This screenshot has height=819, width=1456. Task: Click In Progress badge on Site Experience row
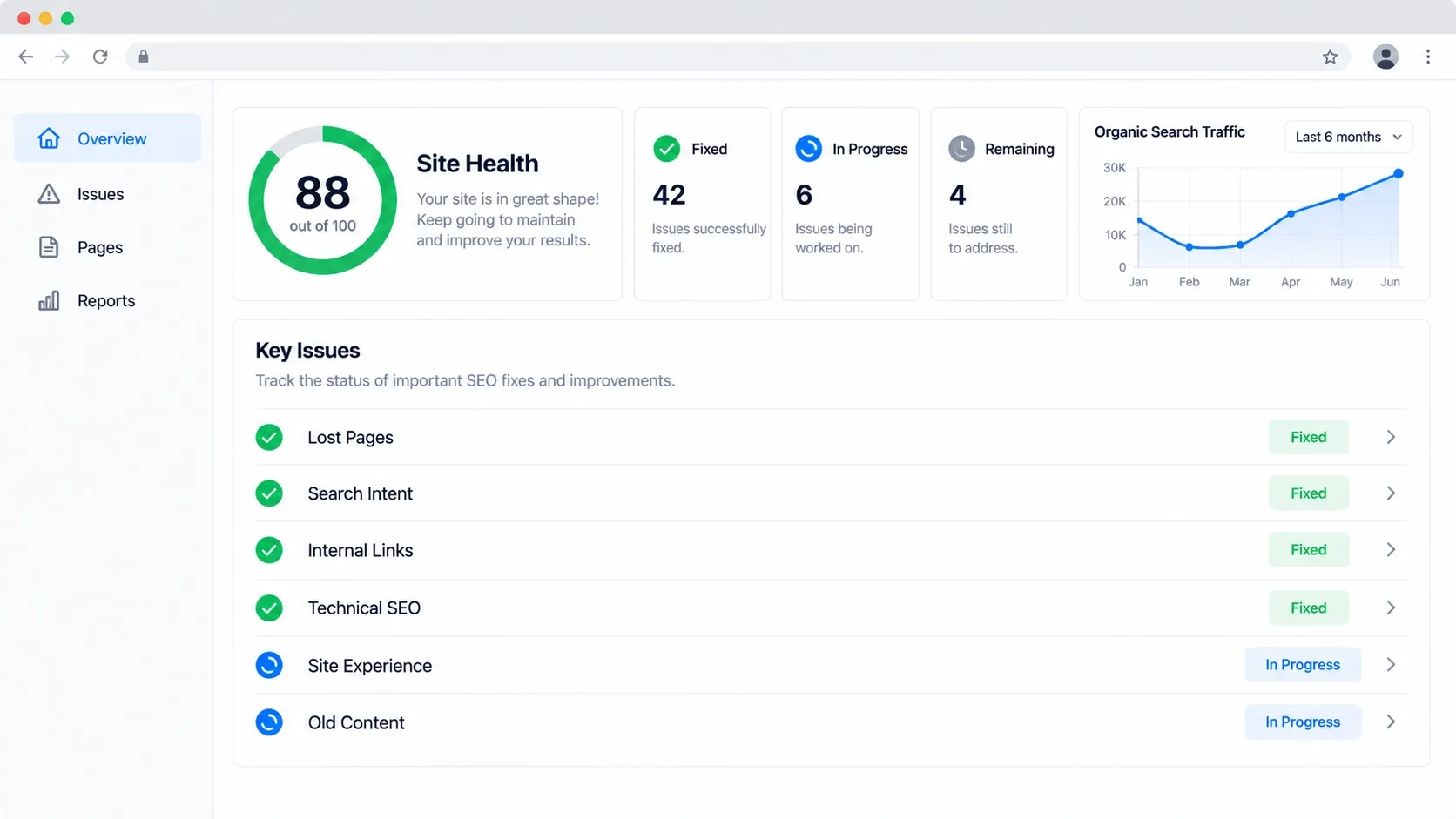coord(1303,665)
